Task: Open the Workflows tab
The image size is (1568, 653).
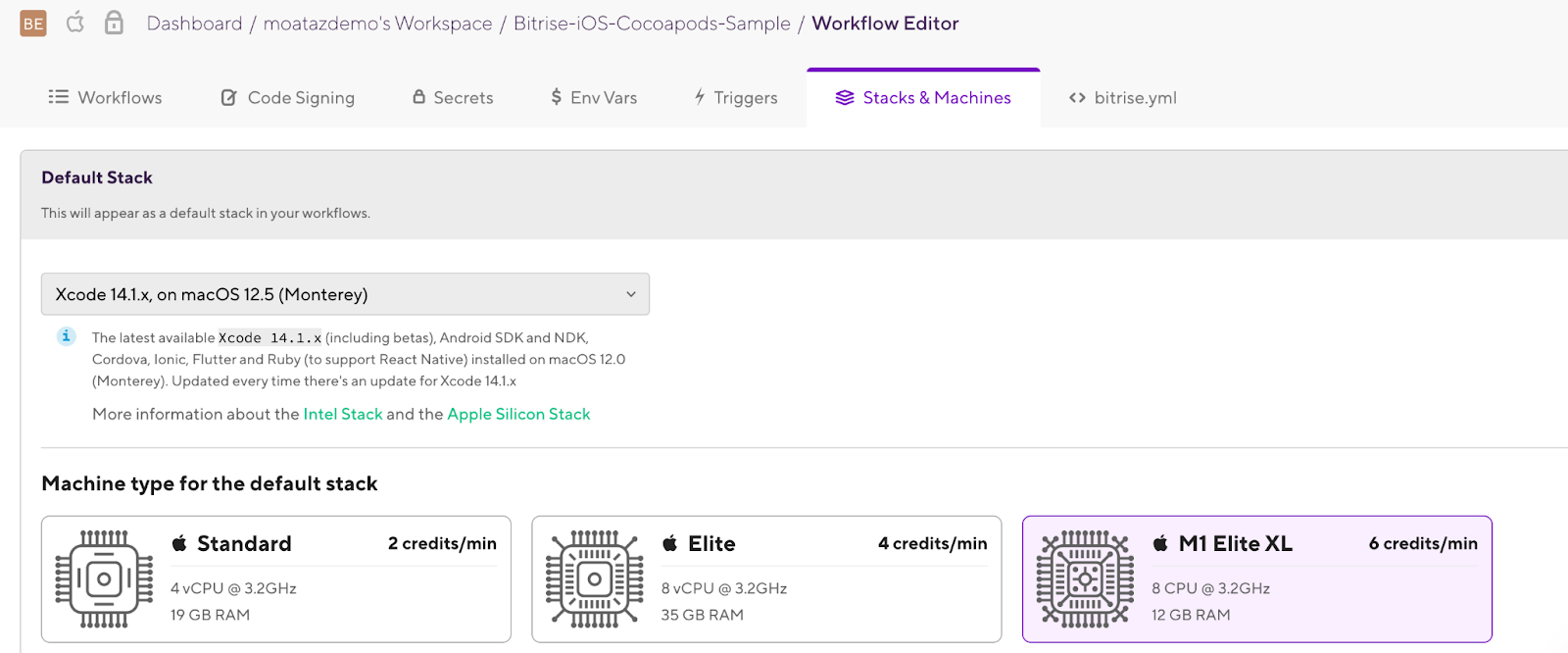Action: pyautogui.click(x=105, y=97)
